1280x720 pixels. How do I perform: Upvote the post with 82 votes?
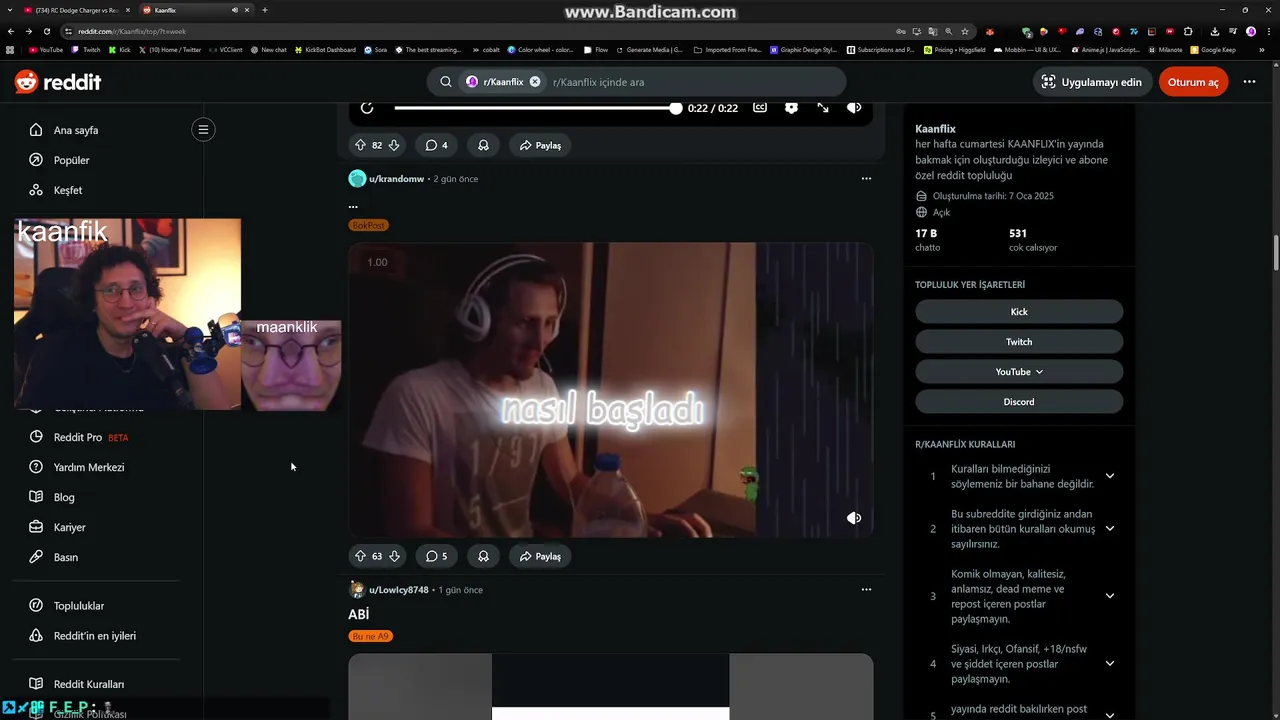coord(360,145)
